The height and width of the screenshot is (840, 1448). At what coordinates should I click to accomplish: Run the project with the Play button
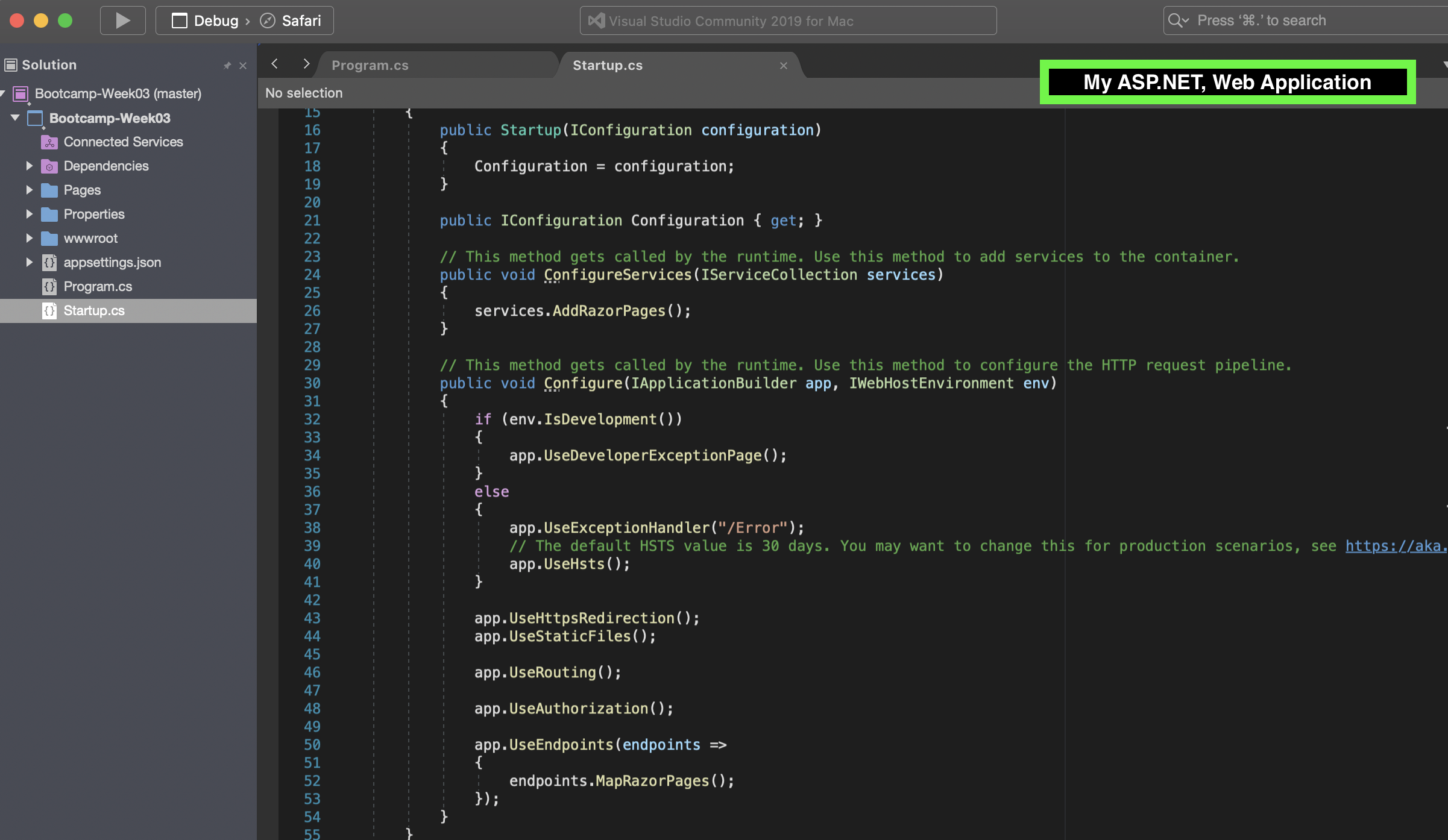click(x=123, y=20)
